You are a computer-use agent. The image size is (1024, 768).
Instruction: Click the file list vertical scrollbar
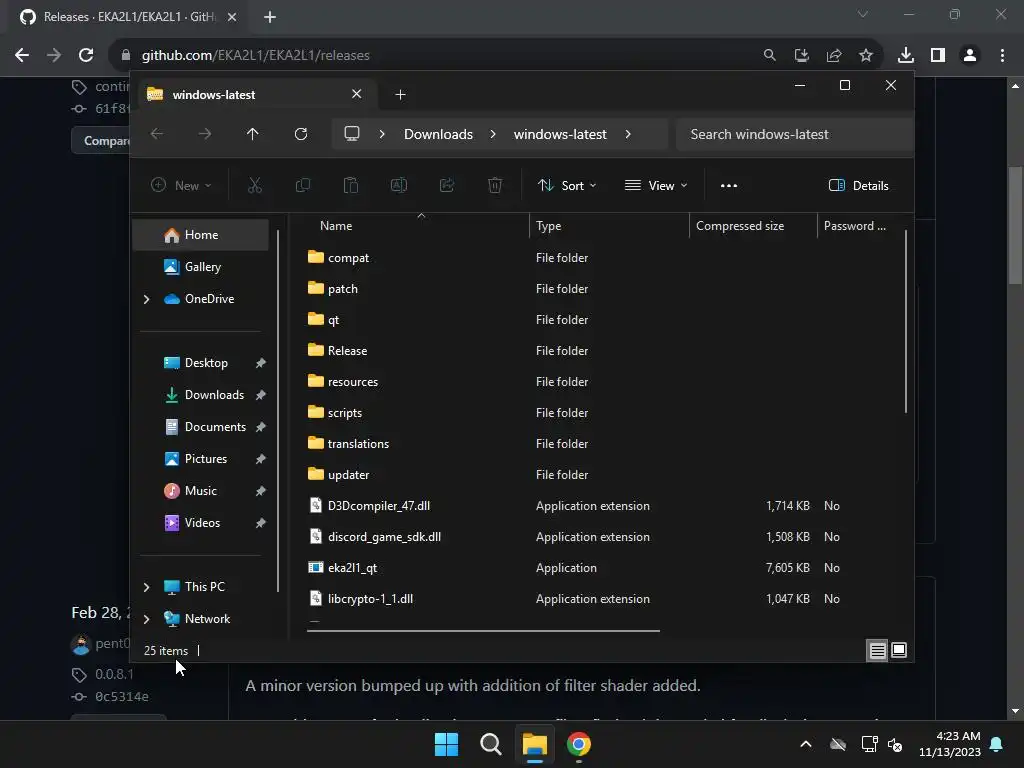coord(906,321)
